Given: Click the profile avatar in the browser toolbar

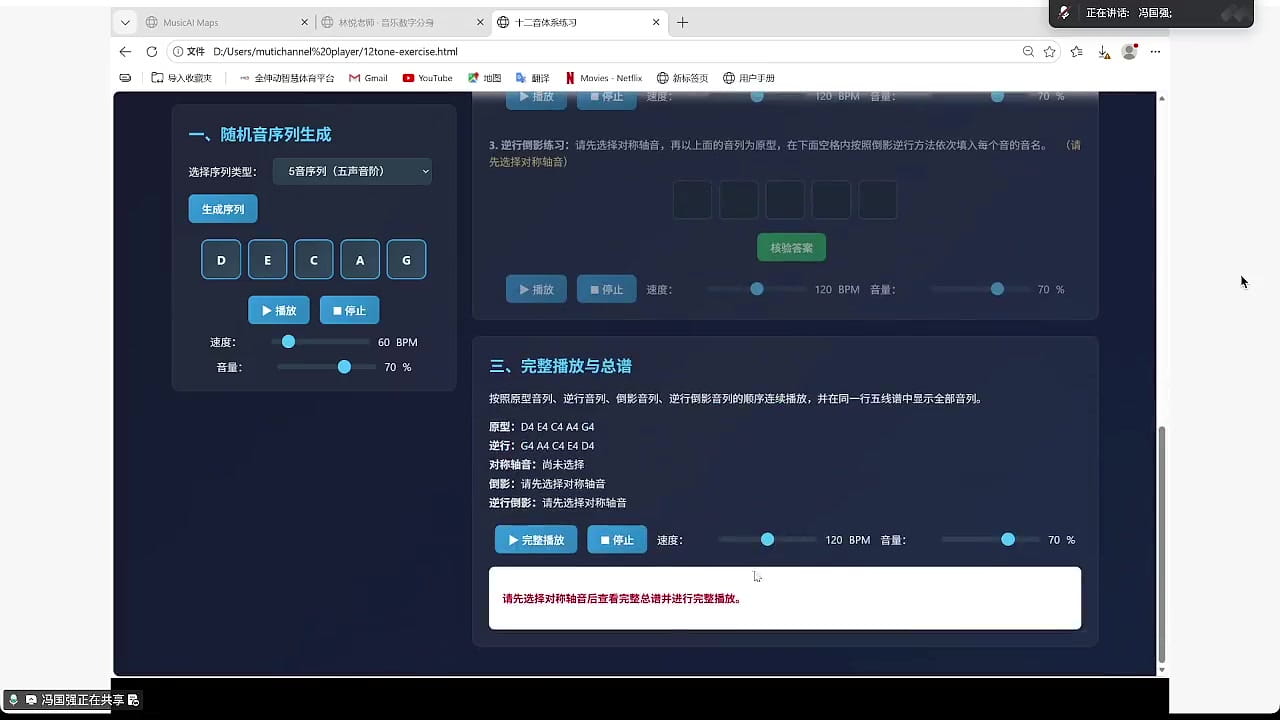Looking at the screenshot, I should click(1130, 51).
